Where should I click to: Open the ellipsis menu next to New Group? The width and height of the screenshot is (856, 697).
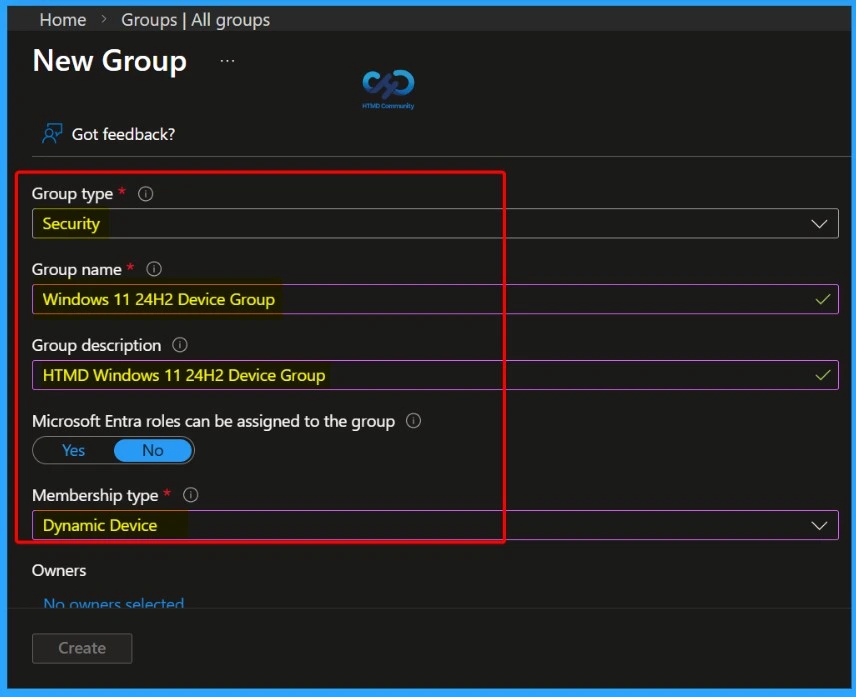click(227, 60)
